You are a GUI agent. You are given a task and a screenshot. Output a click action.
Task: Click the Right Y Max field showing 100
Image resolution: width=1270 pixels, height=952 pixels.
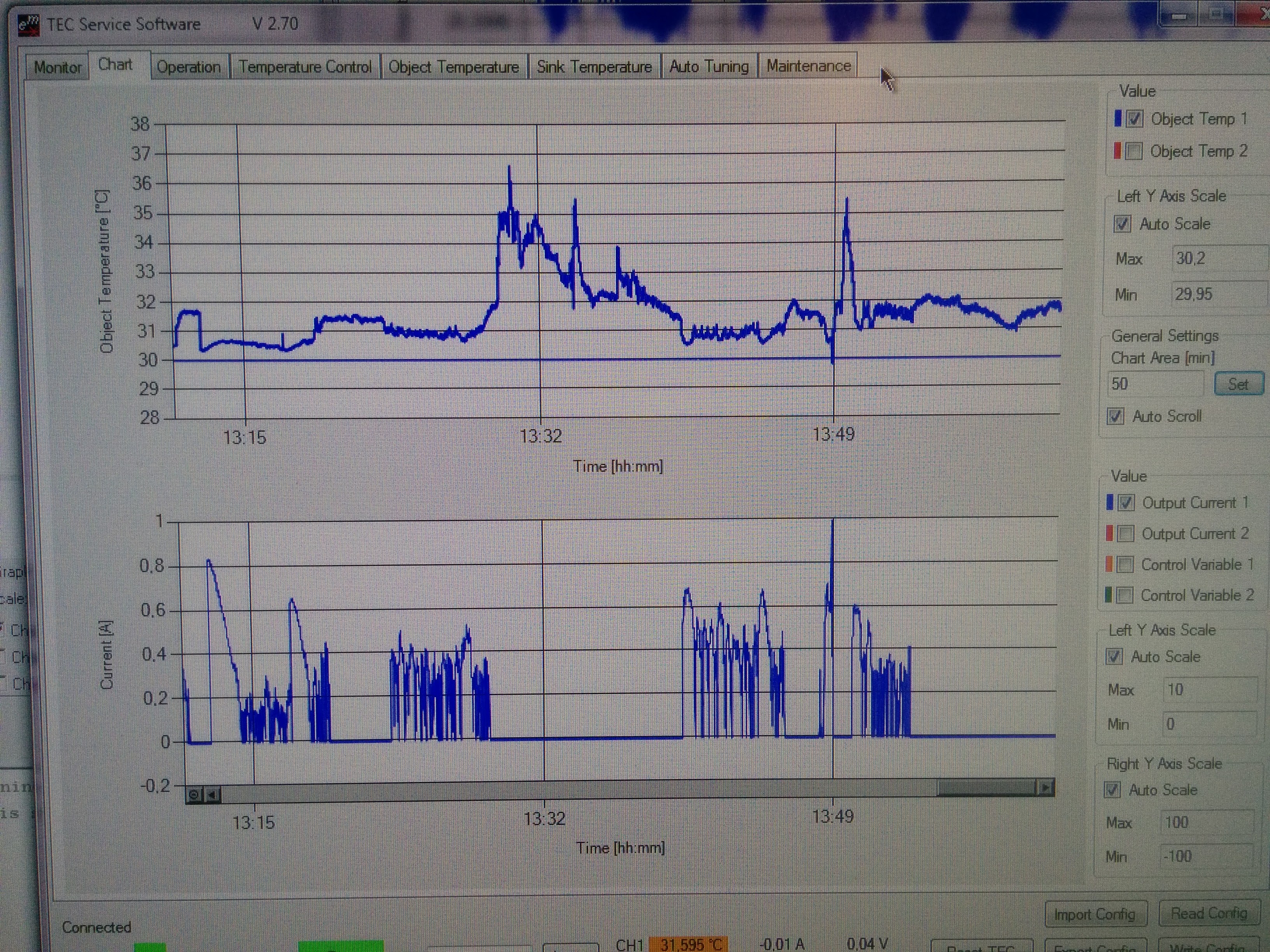1207,822
